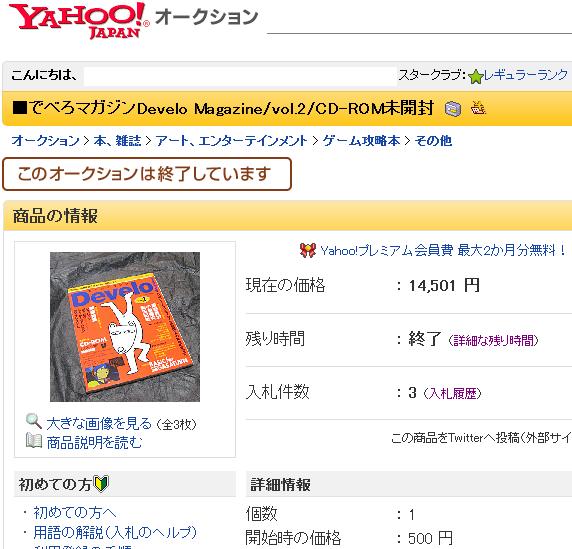572x549 pixels.
Task: Click the beginner leaf mark icon
Action: click(101, 484)
